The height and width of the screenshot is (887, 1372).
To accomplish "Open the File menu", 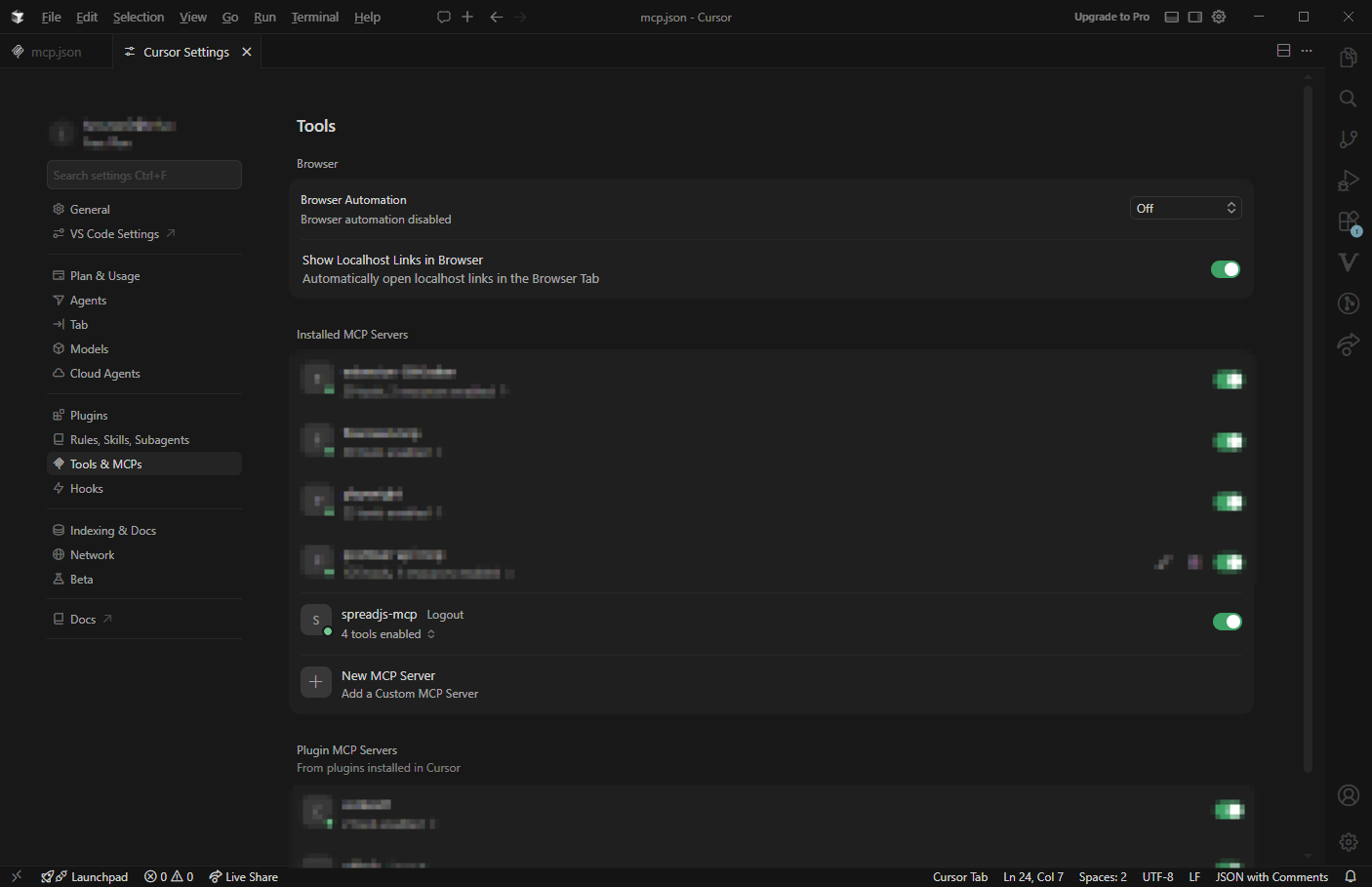I will (51, 17).
